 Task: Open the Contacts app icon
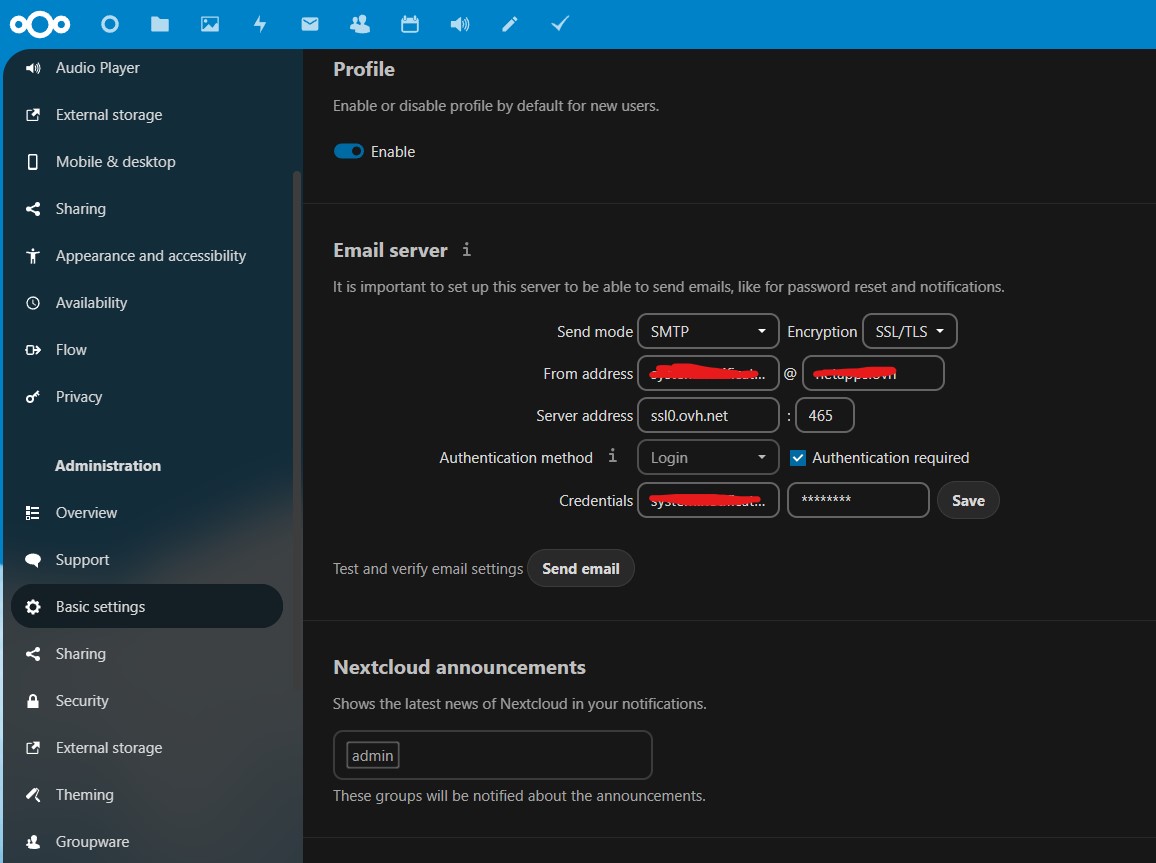pyautogui.click(x=360, y=24)
